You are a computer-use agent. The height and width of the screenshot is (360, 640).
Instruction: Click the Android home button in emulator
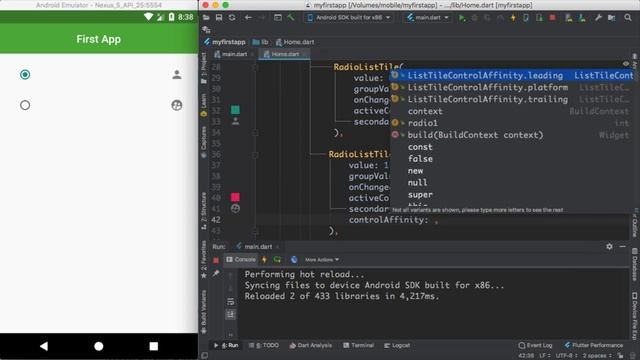pos(99,346)
